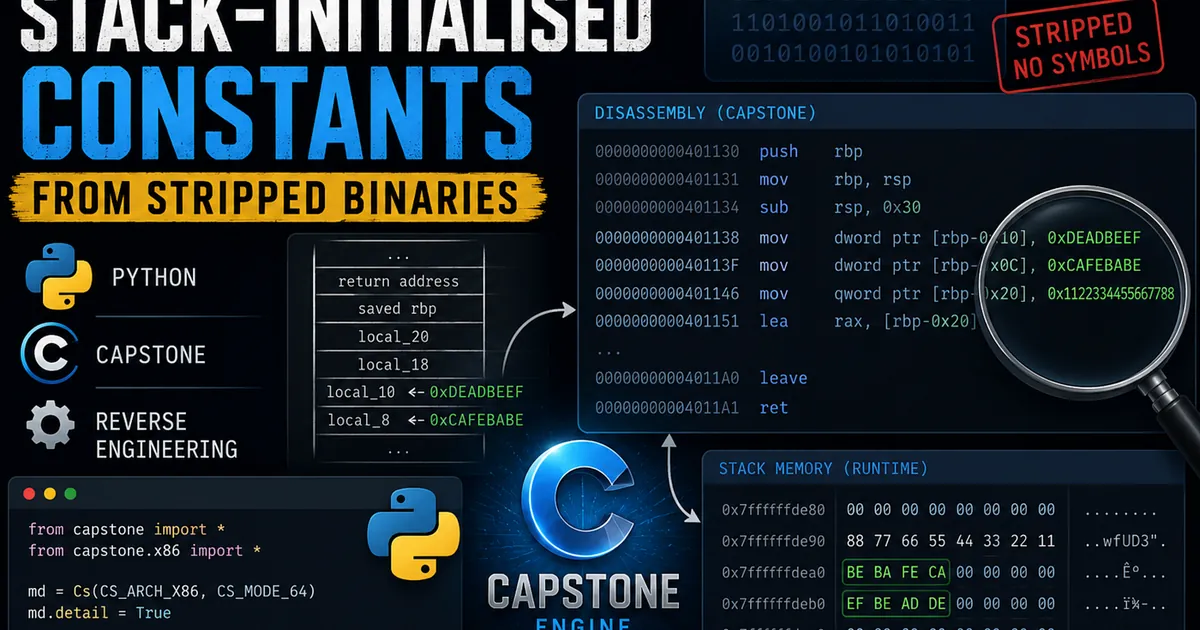Select local_8 in the stack diagram
The image size is (1200, 630).
(358, 420)
